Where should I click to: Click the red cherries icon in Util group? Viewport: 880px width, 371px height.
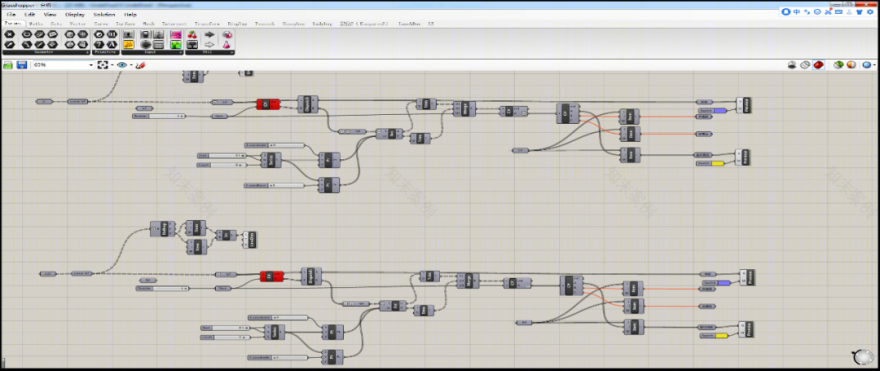coord(192,35)
